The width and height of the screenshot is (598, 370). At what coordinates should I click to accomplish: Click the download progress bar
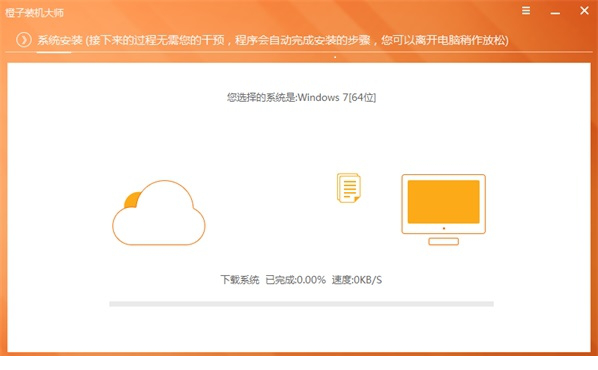click(301, 304)
